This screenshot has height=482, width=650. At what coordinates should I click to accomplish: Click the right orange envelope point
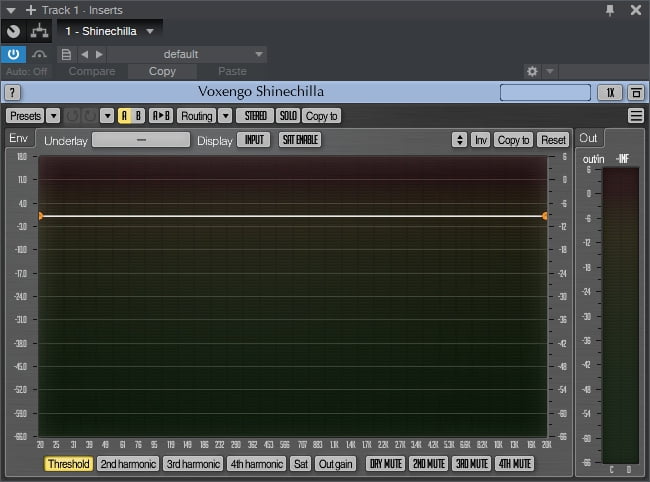pyautogui.click(x=545, y=216)
